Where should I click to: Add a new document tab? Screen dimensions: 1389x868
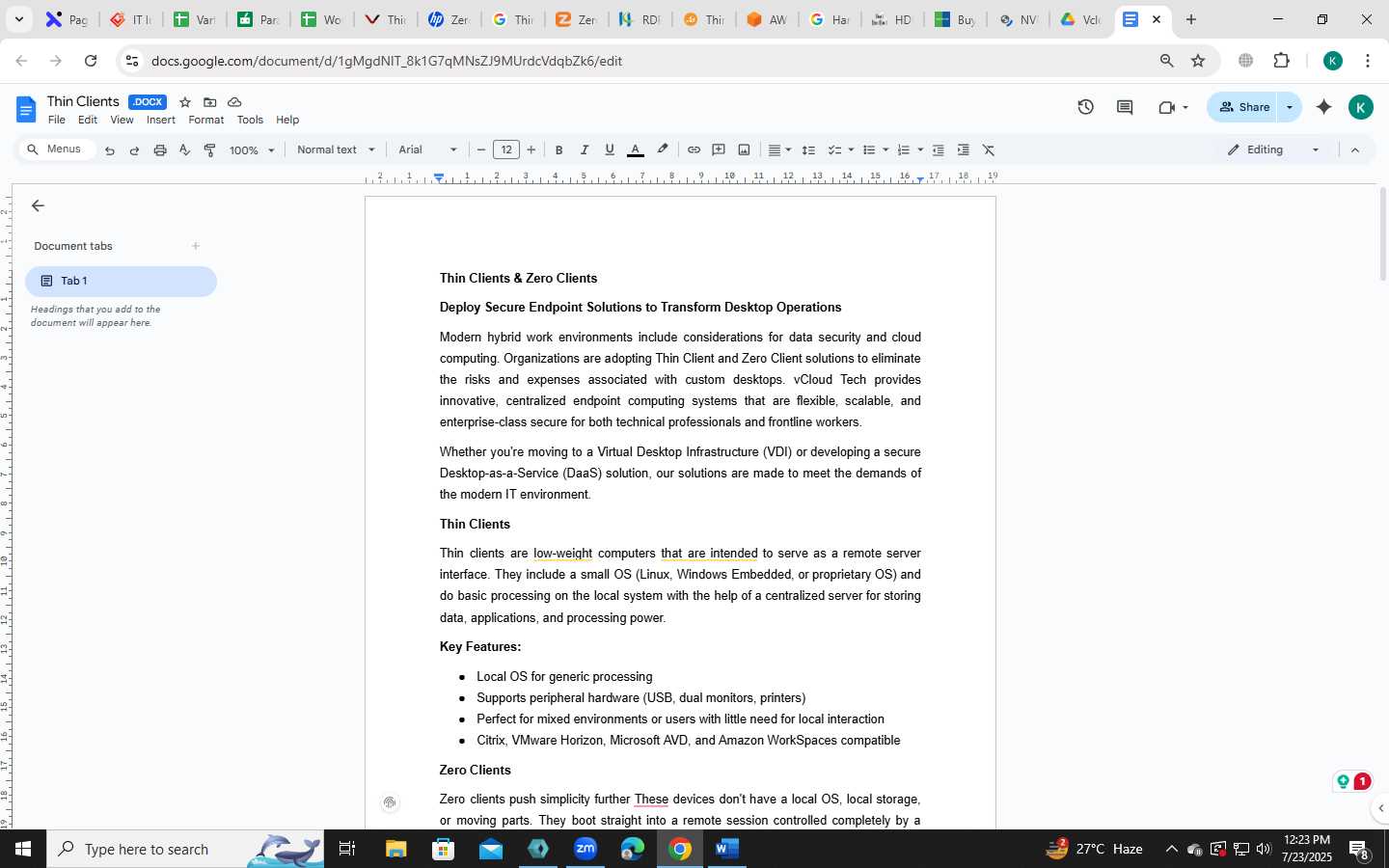[x=196, y=246]
